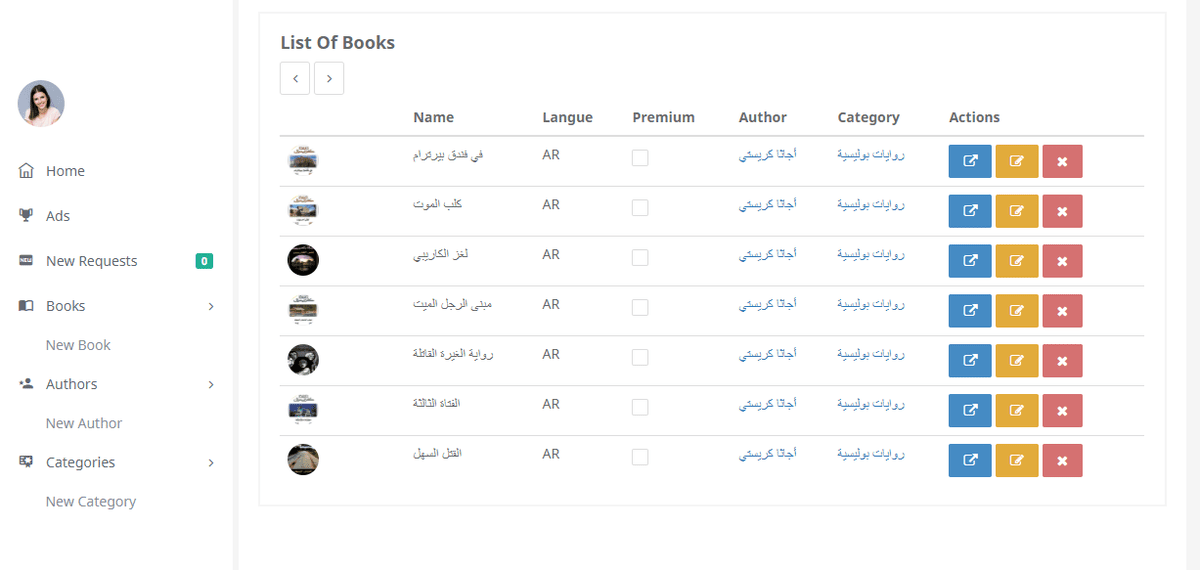Tick the Premium checkbox for مبنى الرجل الميت
1200x570 pixels.
(x=640, y=307)
